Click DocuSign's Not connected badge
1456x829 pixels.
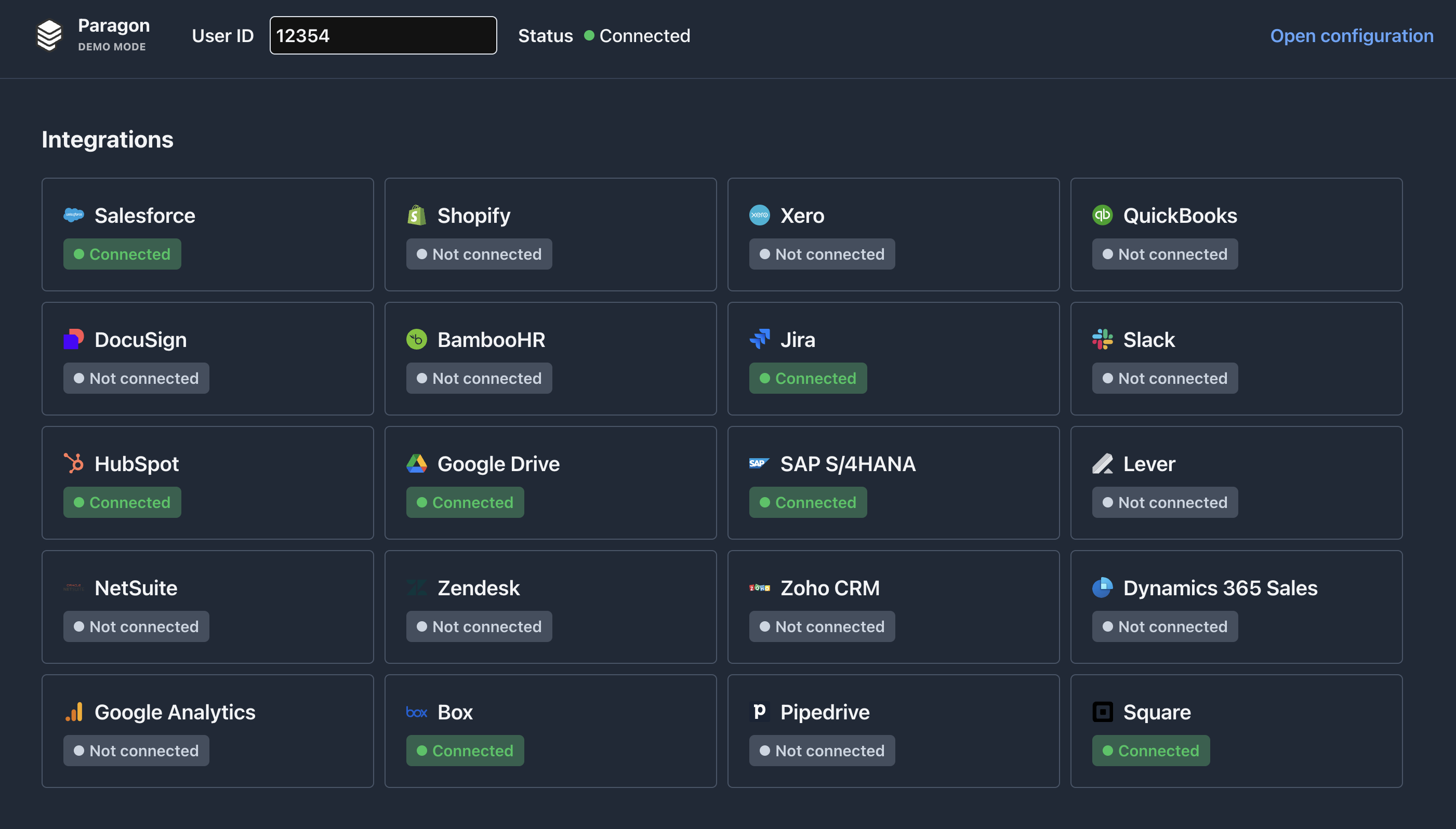137,378
